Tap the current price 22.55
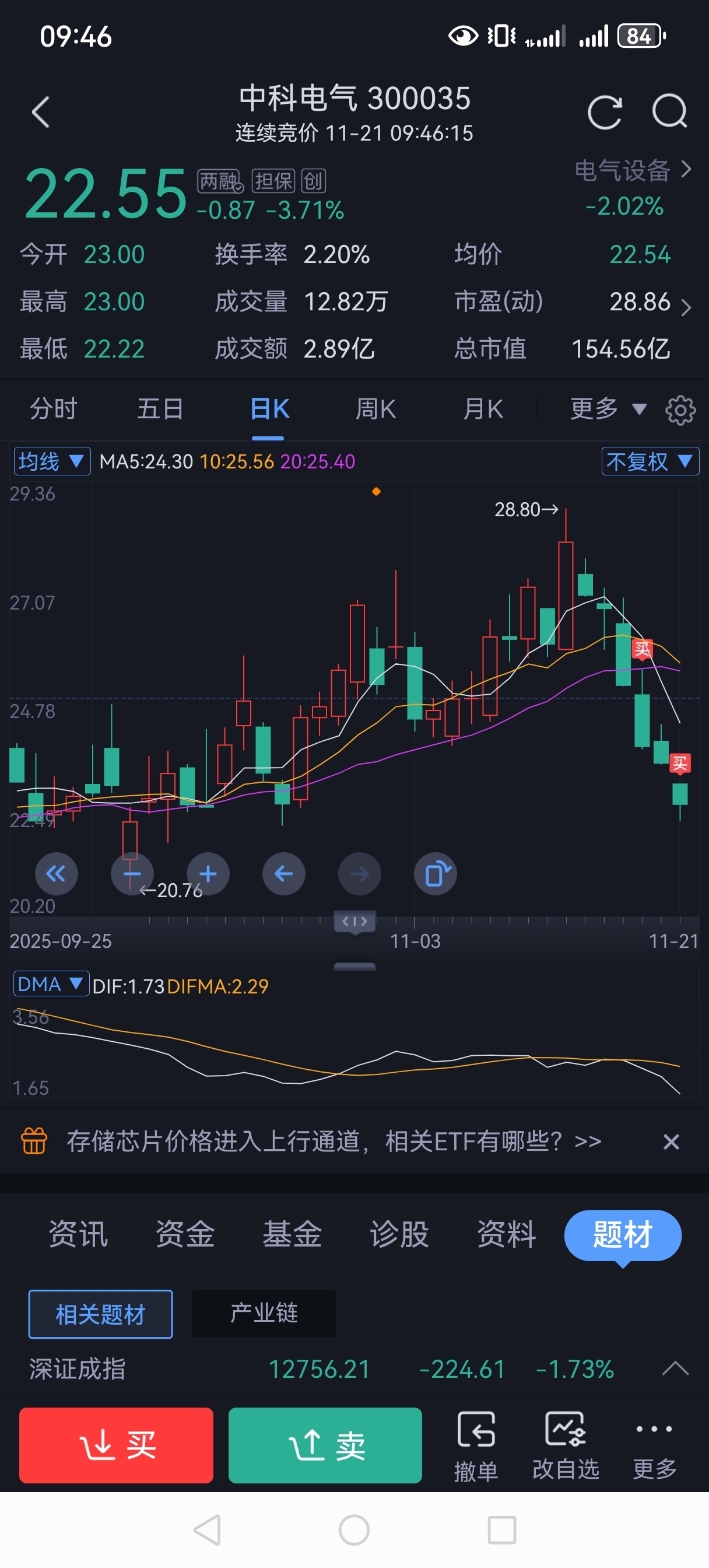Screen dimensions: 709x1568 point(106,194)
